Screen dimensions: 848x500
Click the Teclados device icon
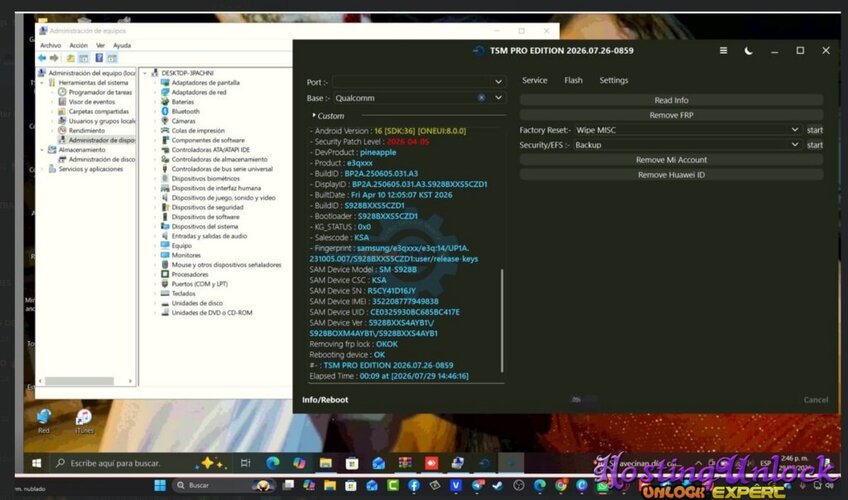[x=165, y=294]
